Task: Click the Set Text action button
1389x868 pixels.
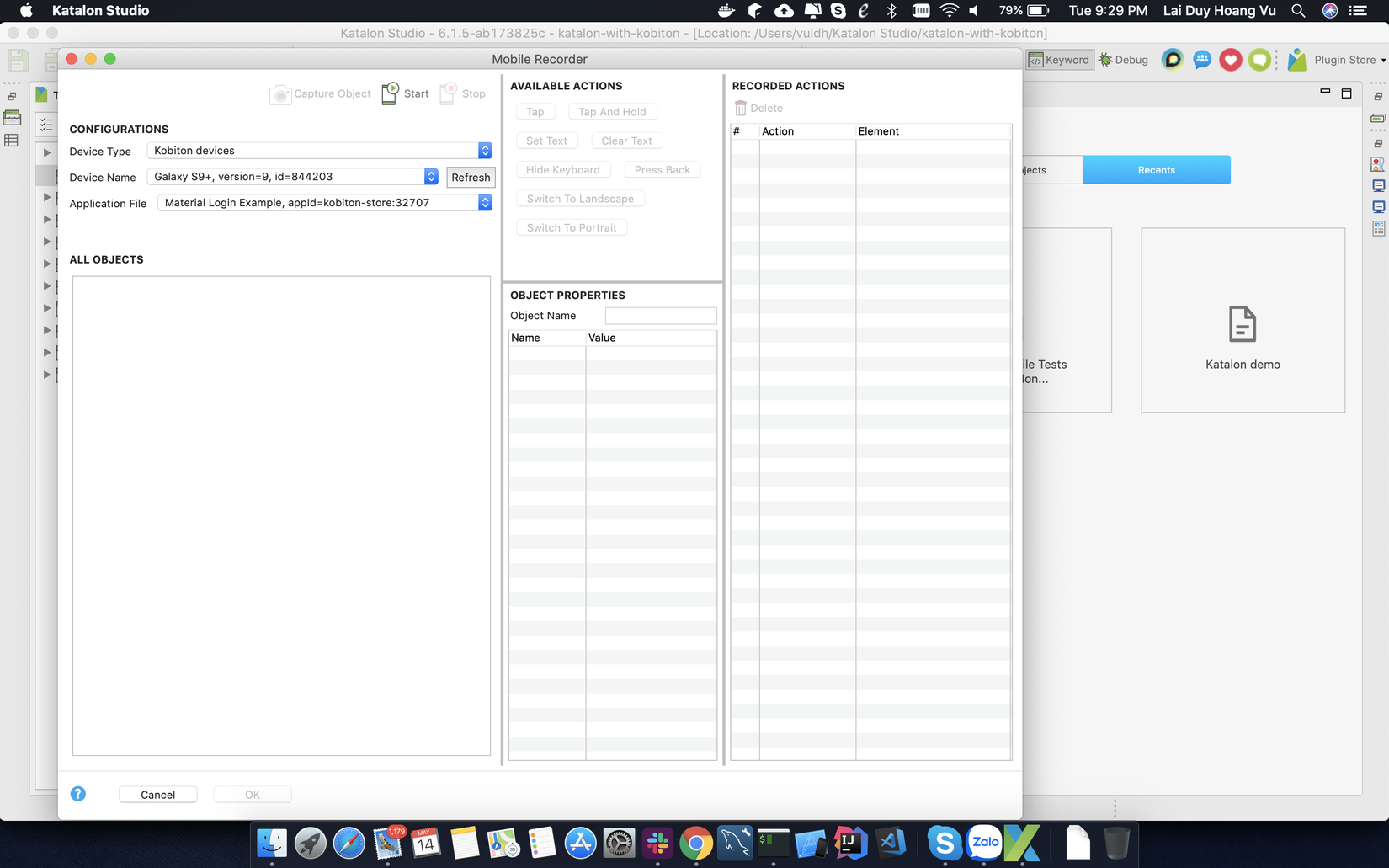Action: [x=547, y=141]
